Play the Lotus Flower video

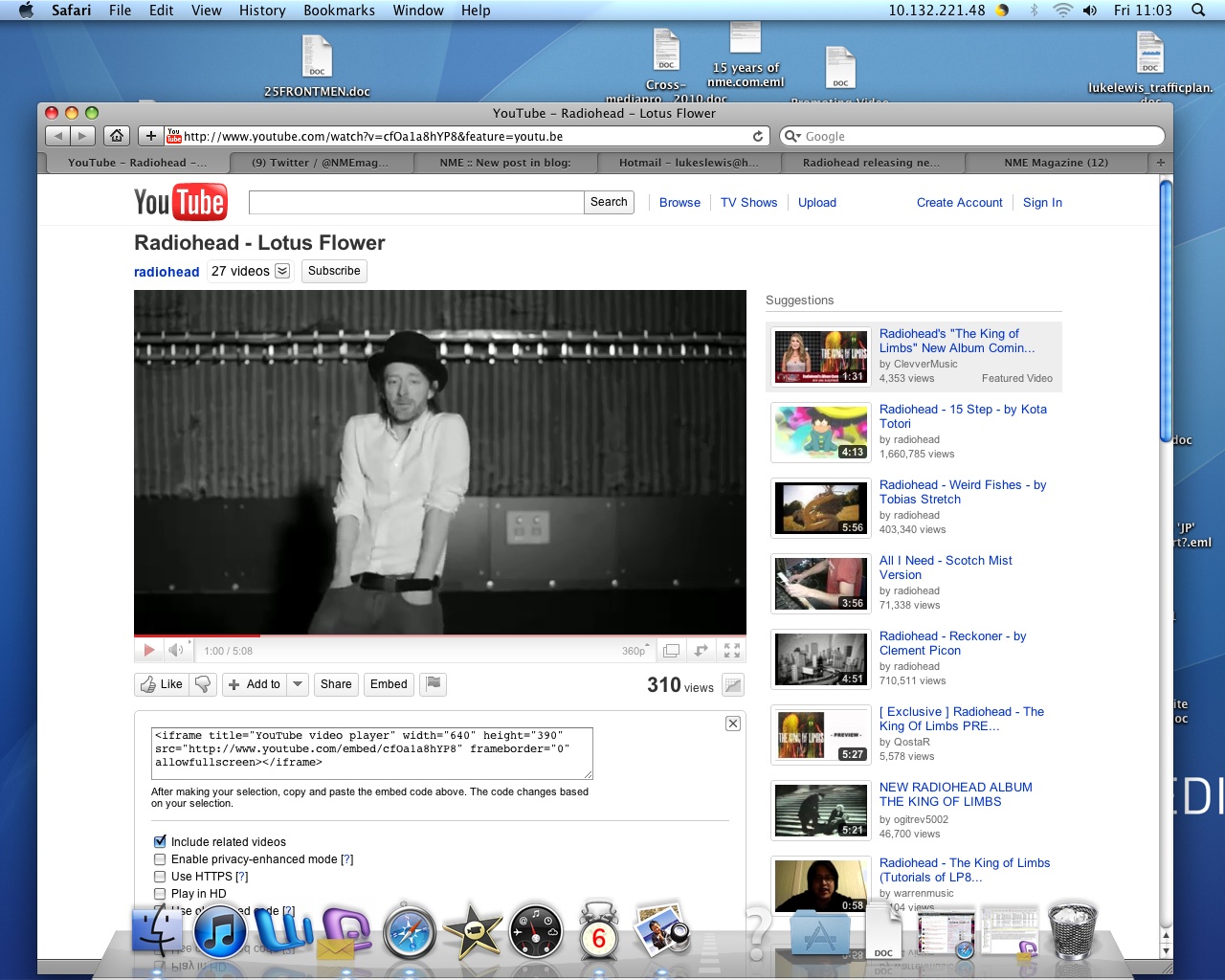tap(148, 651)
